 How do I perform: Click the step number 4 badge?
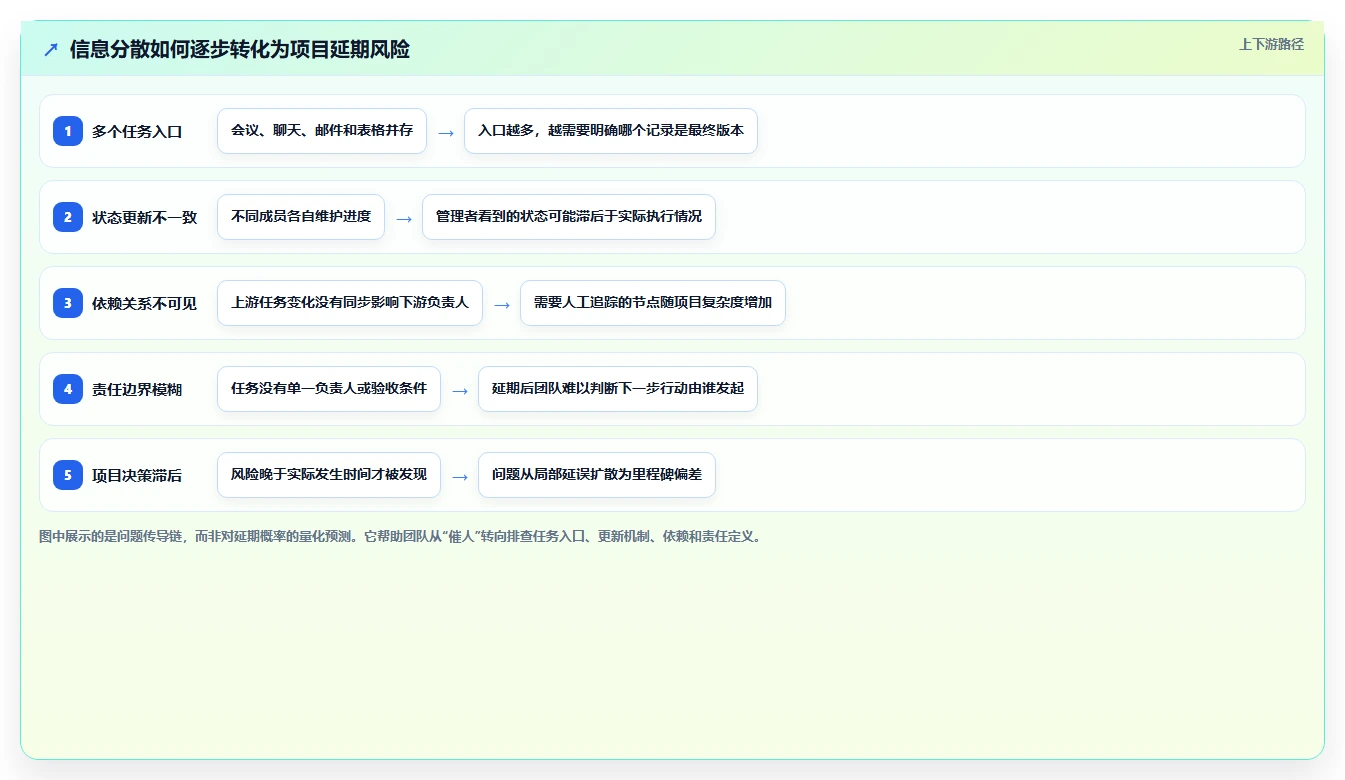68,389
